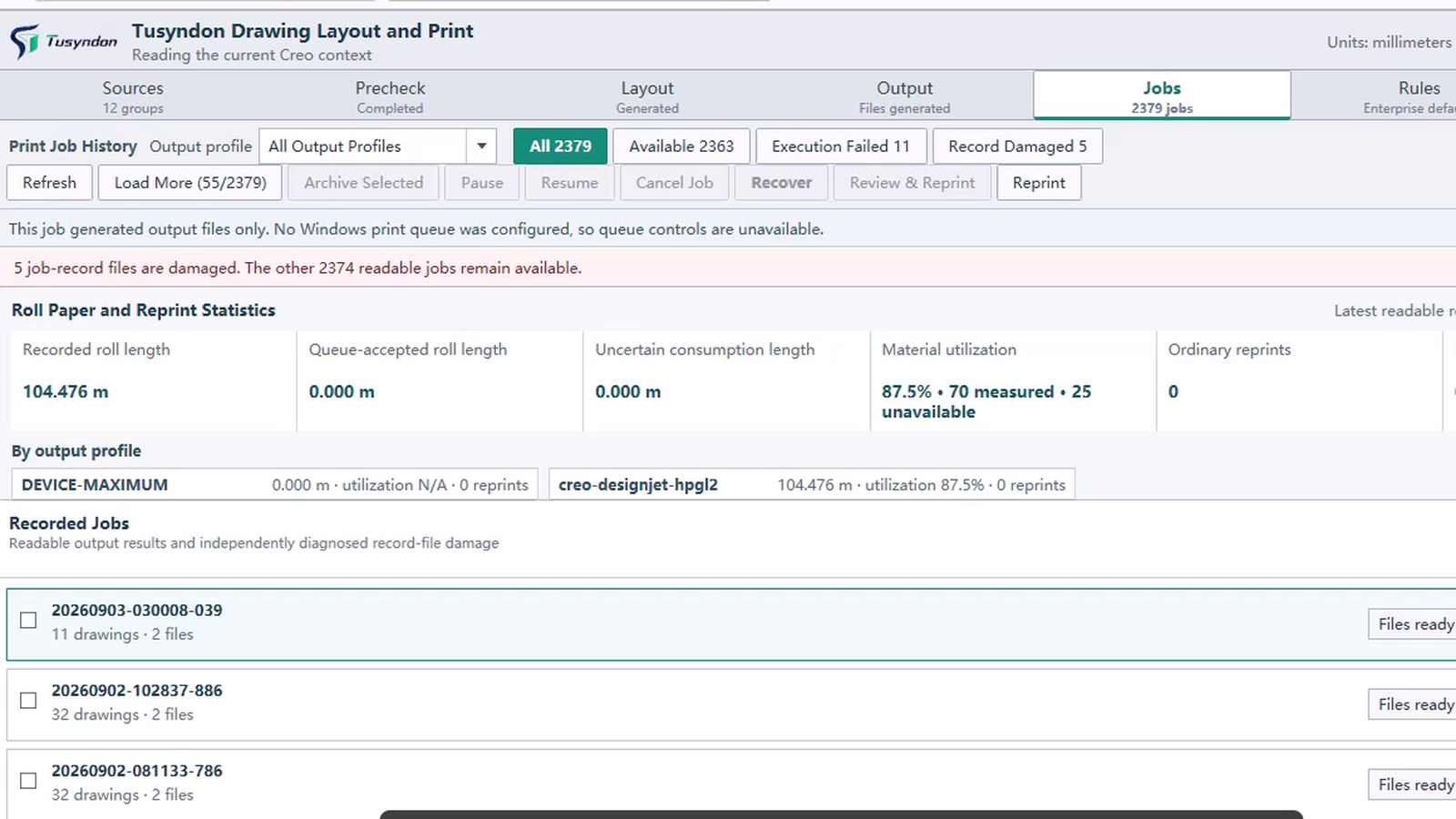This screenshot has height=819, width=1456.
Task: Select the Jobs tab
Action: tap(1162, 96)
